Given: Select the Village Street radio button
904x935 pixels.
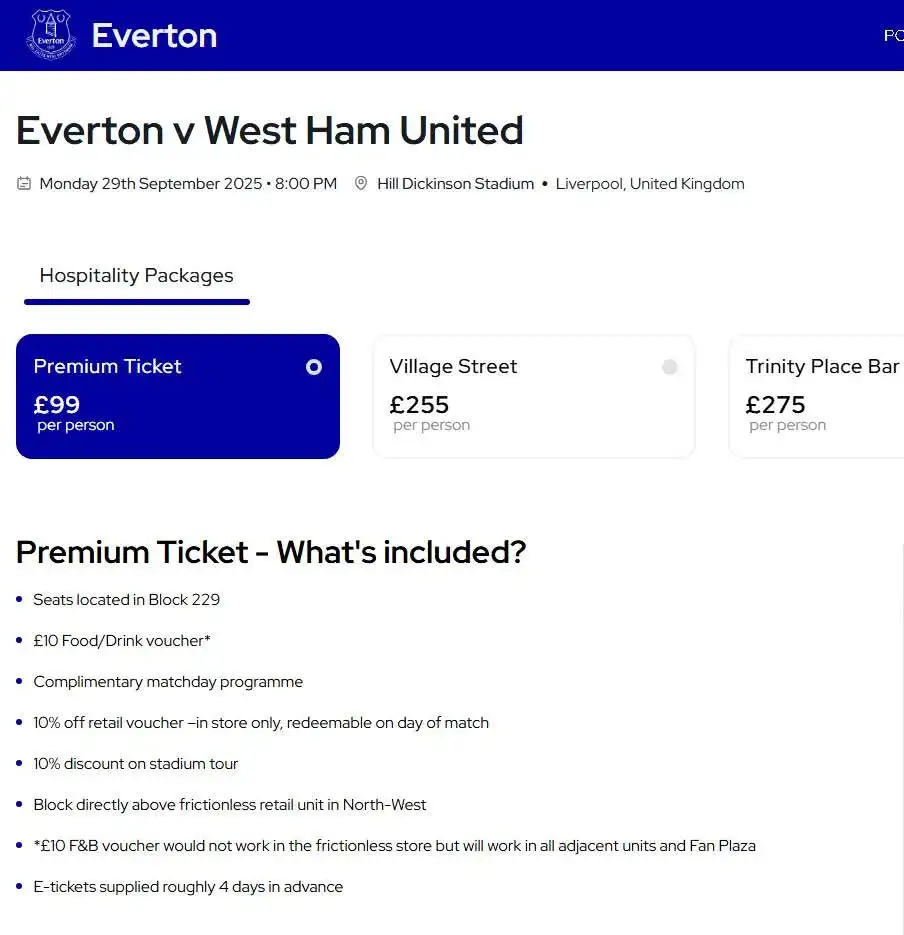Looking at the screenshot, I should pyautogui.click(x=670, y=367).
